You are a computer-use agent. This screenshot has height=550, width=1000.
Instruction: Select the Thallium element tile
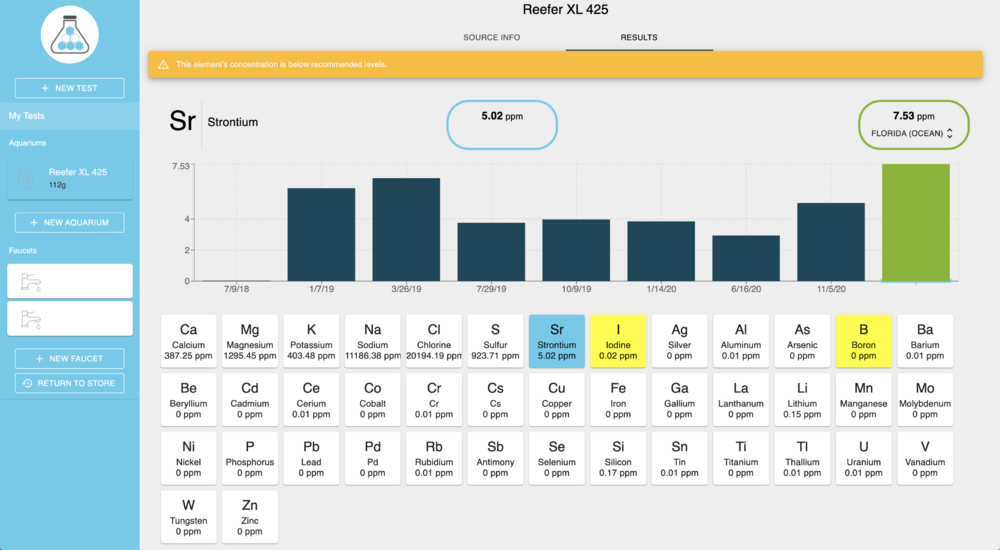[802, 458]
